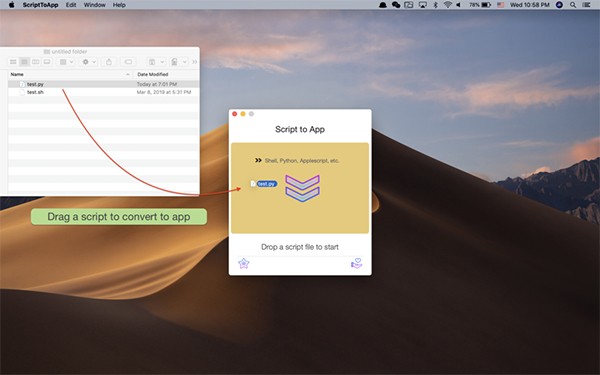Click the "Script to App" window title
This screenshot has height=375, width=600.
[300, 129]
